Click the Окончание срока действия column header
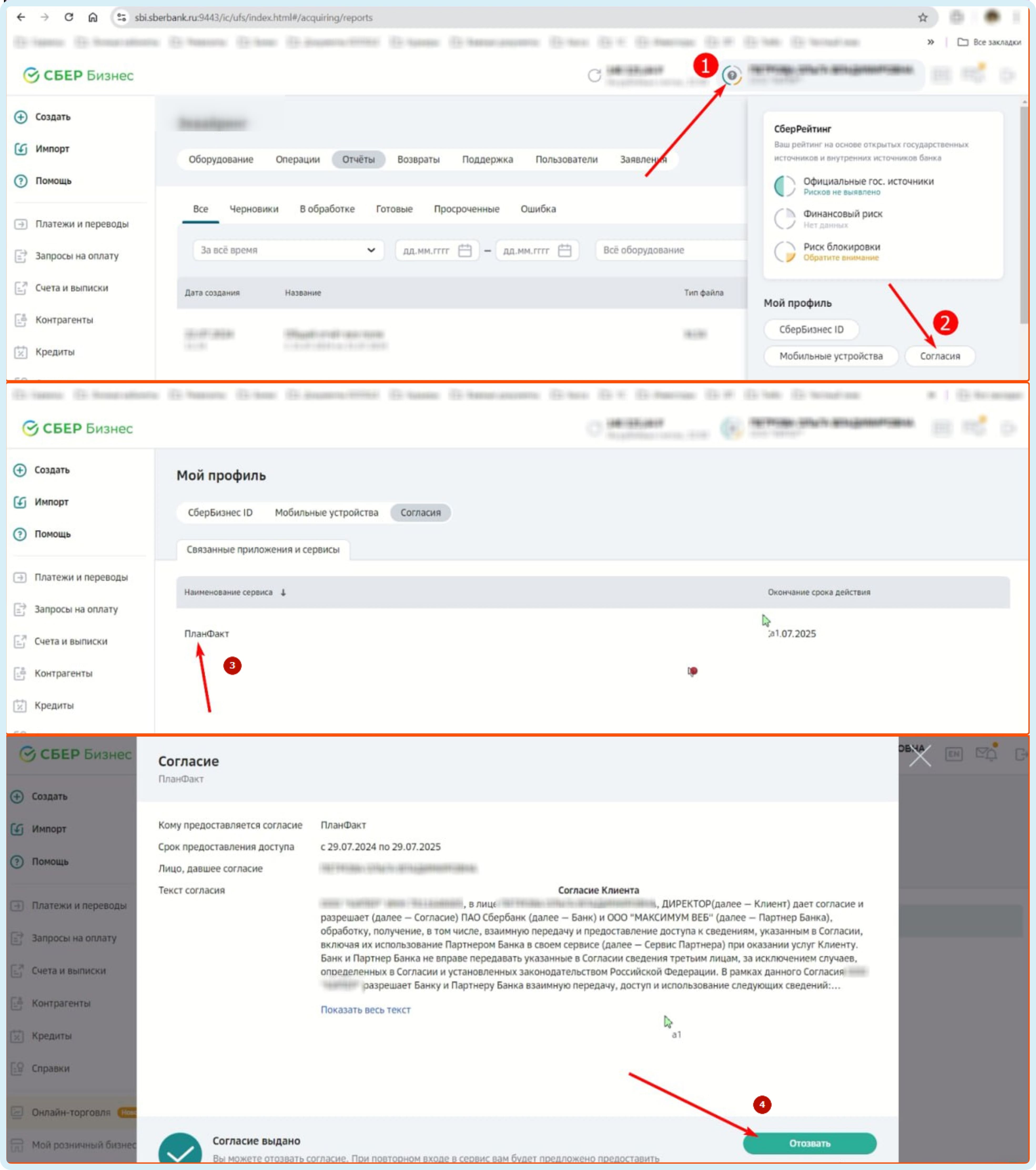Image resolution: width=1036 pixels, height=1170 pixels. (819, 592)
